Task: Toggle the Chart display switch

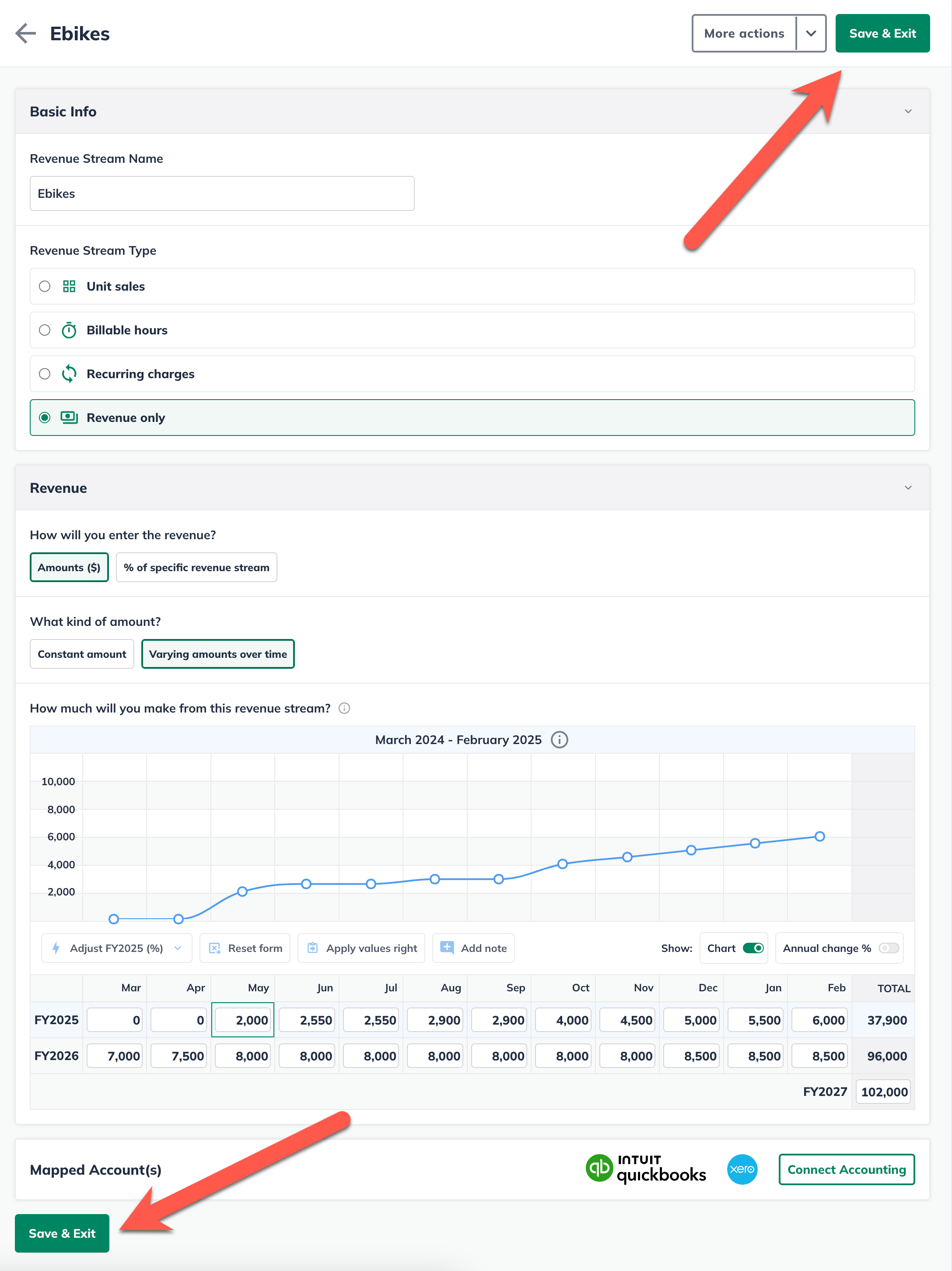Action: tap(753, 948)
